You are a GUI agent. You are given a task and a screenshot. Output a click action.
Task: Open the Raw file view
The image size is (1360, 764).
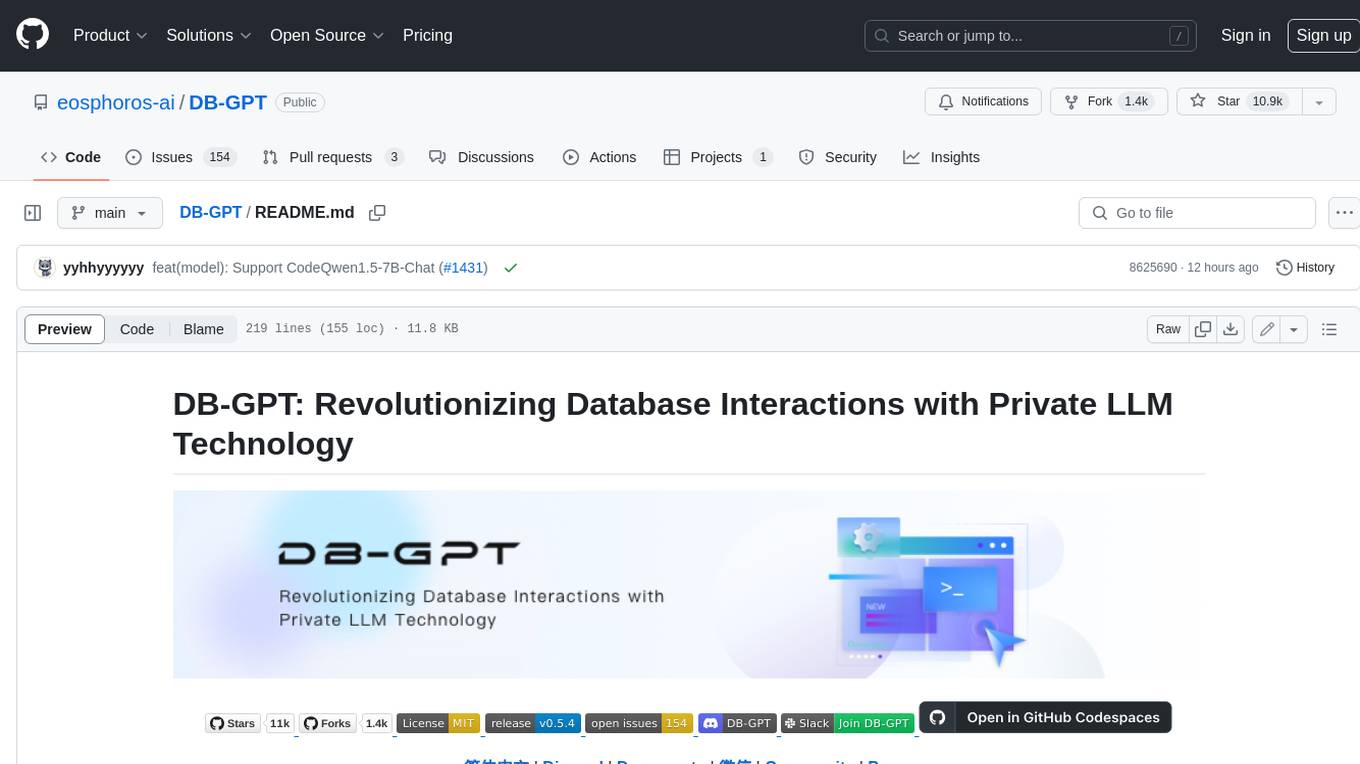1168,329
